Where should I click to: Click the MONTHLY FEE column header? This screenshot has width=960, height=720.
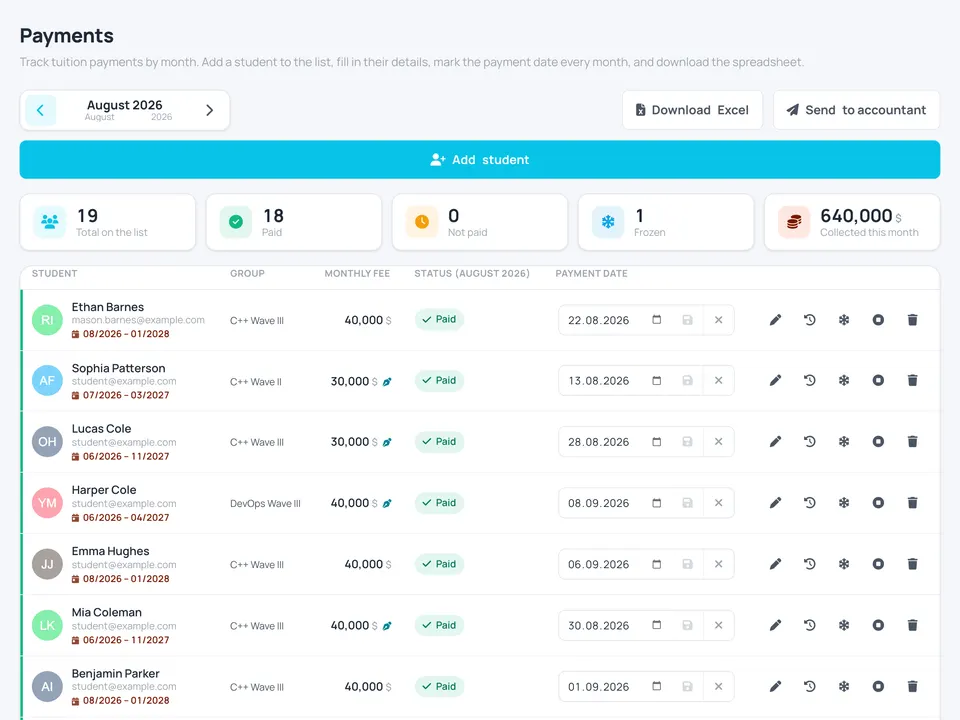tap(357, 274)
